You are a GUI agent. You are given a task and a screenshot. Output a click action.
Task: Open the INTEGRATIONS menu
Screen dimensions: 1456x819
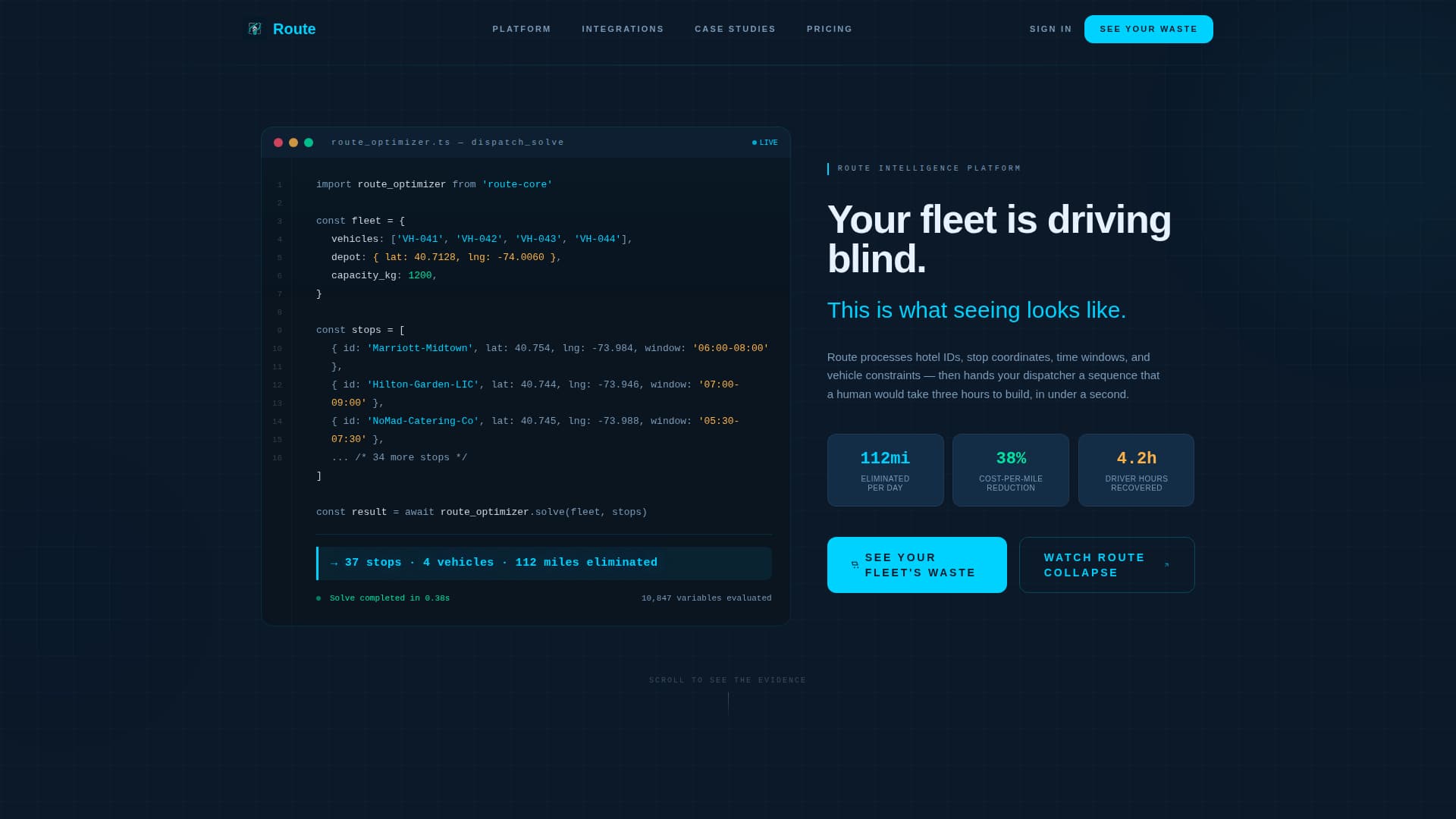pos(623,29)
